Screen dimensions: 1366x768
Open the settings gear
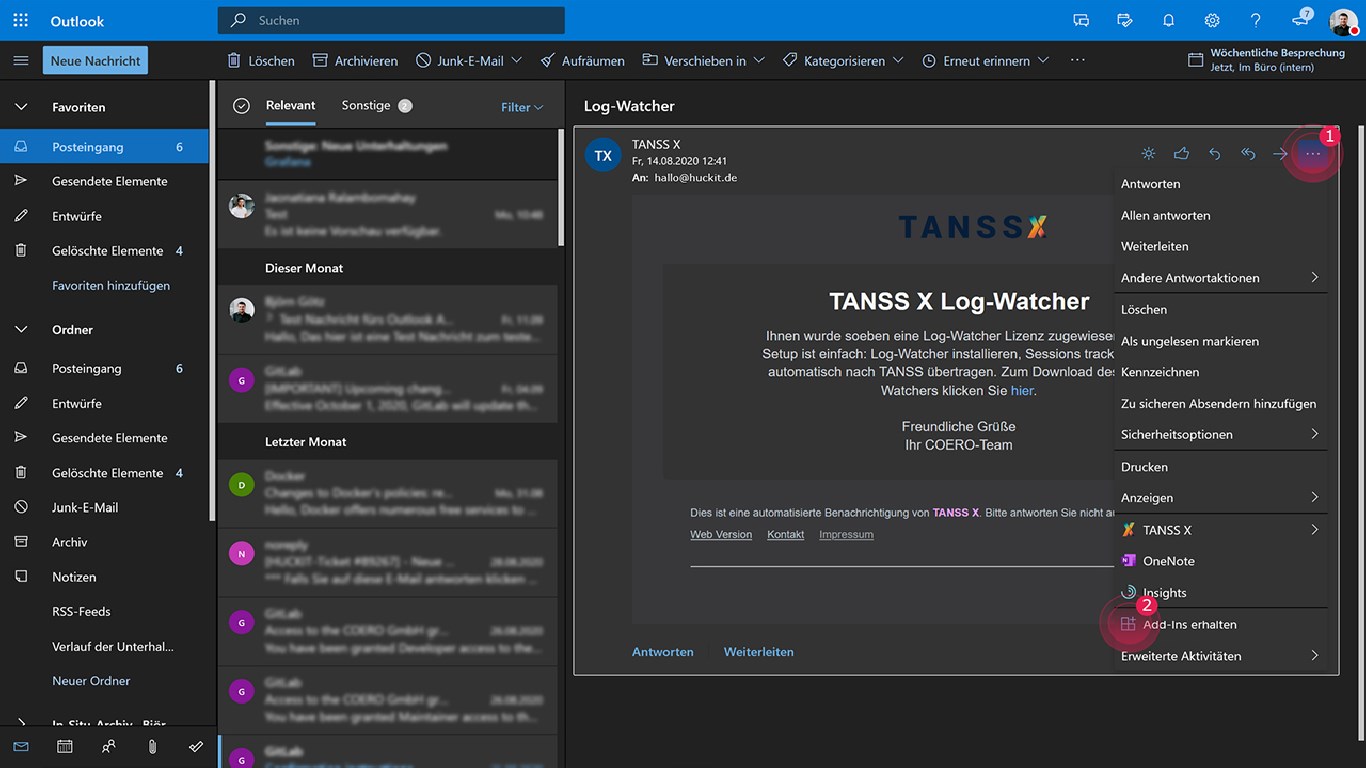[1212, 20]
